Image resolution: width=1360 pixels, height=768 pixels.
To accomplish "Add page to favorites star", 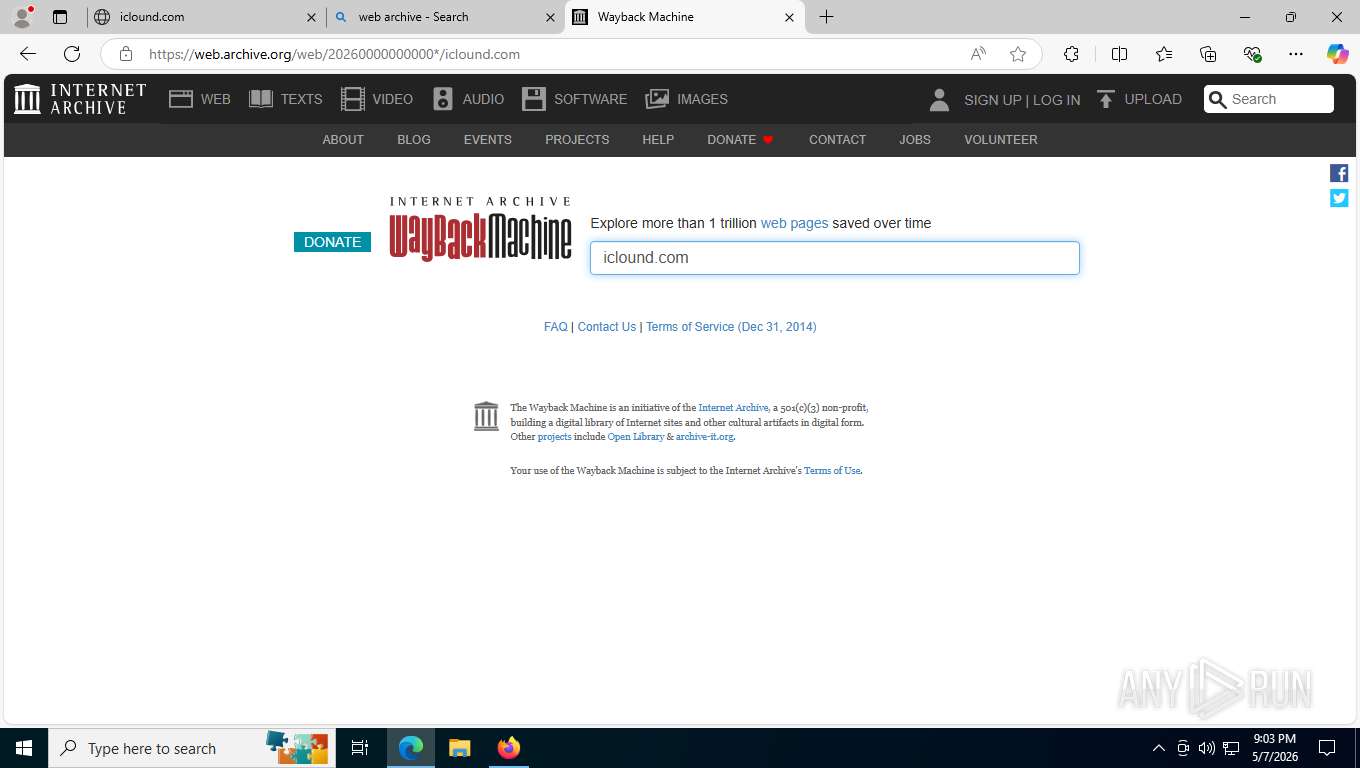I will [x=1018, y=54].
